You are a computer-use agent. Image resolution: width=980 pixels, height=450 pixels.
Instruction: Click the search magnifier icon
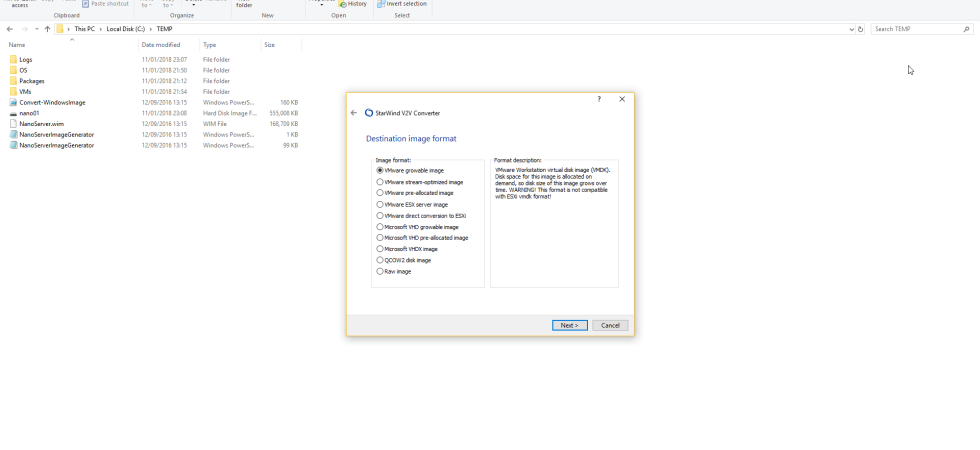(968, 29)
